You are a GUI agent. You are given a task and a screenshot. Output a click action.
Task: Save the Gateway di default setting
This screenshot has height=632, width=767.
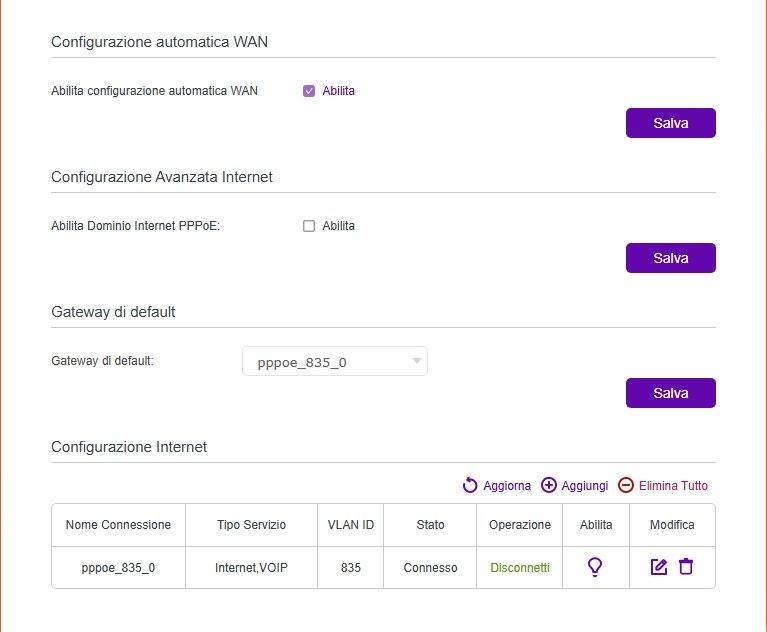point(670,393)
